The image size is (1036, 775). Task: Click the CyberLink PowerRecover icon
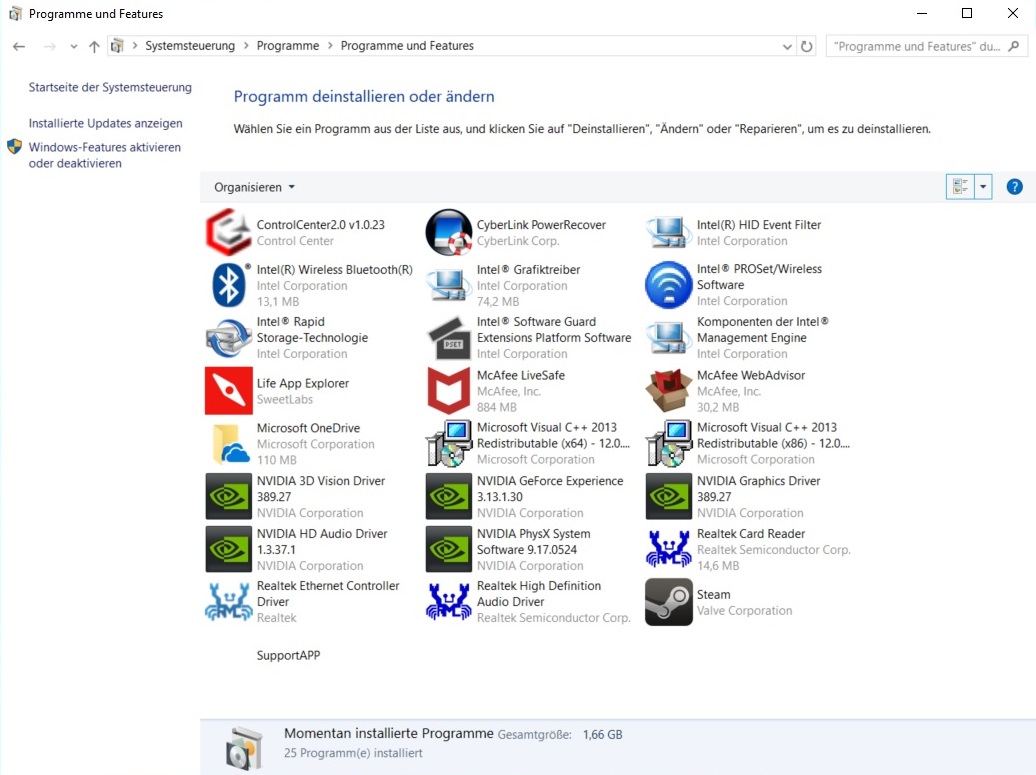point(449,232)
